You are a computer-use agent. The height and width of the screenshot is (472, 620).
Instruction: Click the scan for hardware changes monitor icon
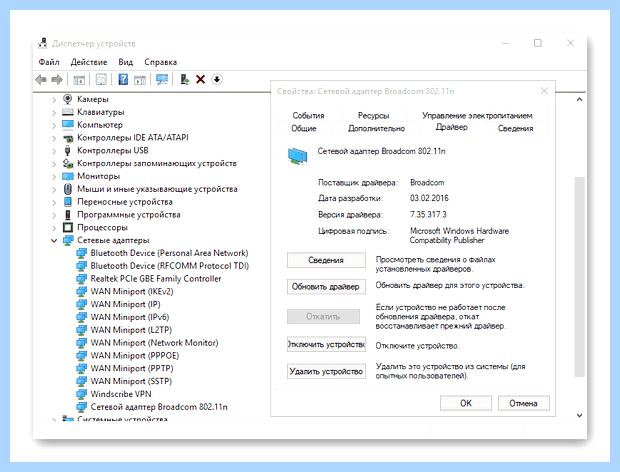pyautogui.click(x=162, y=79)
